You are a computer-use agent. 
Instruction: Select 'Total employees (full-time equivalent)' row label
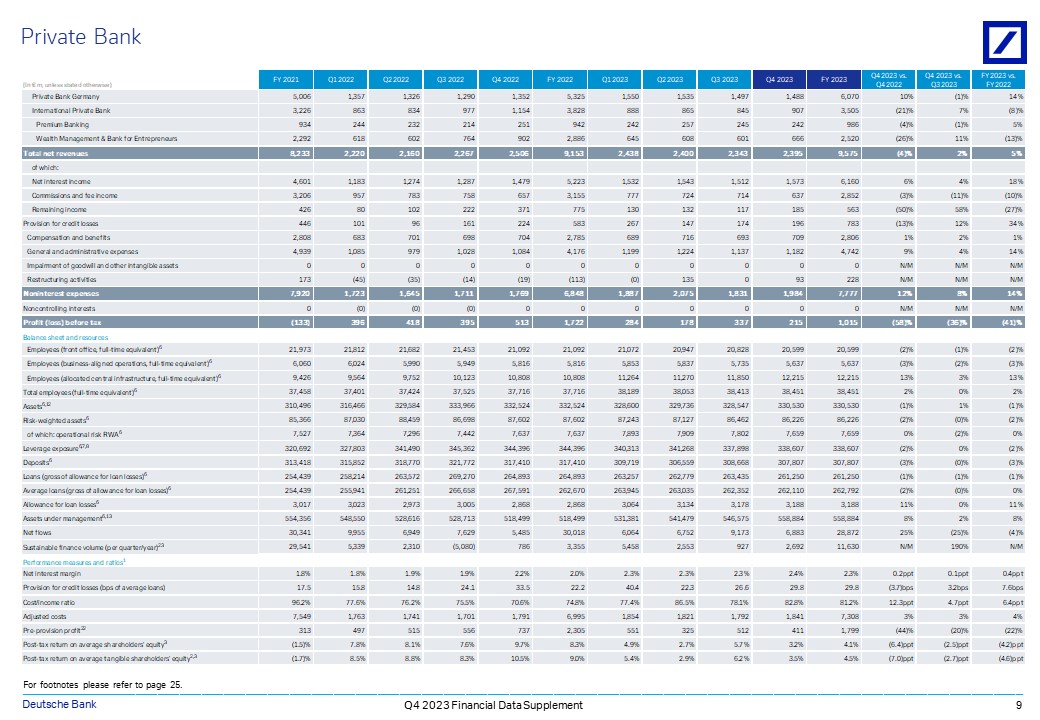(80, 392)
